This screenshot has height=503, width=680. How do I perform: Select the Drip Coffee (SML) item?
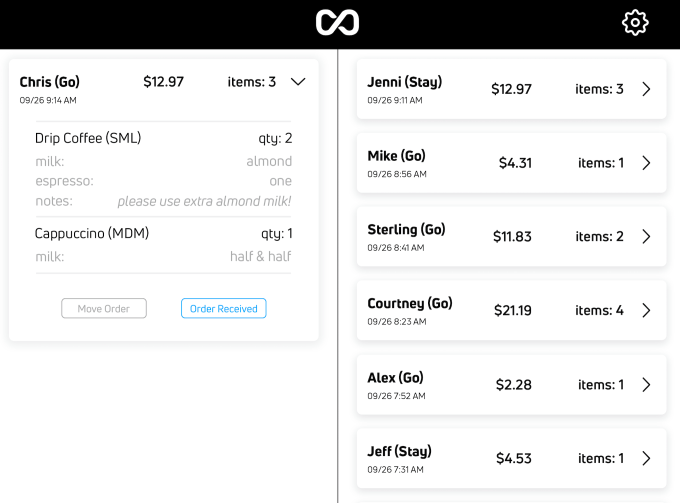point(88,138)
